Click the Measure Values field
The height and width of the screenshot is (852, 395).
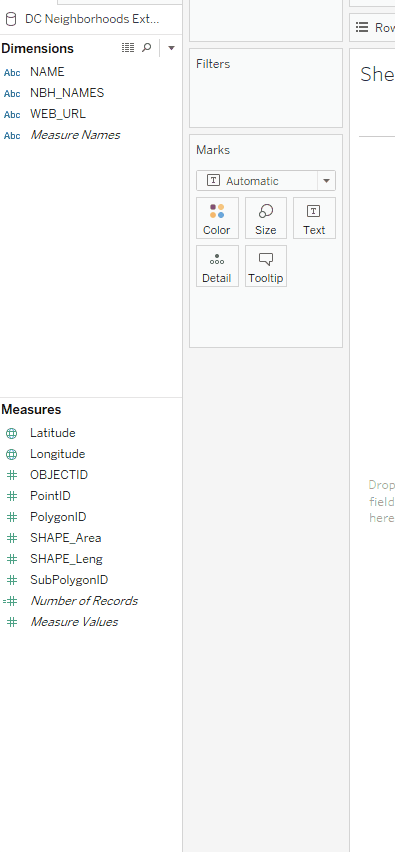click(74, 622)
